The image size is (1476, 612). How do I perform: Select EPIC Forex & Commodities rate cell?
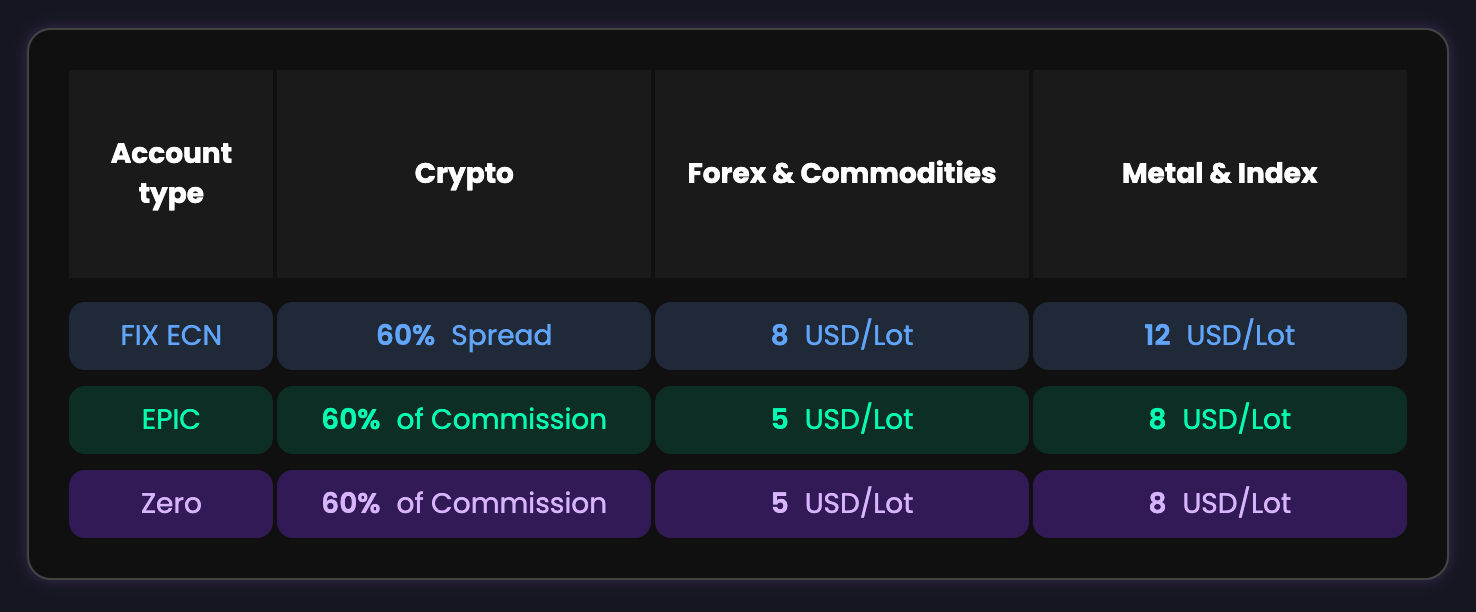(842, 419)
